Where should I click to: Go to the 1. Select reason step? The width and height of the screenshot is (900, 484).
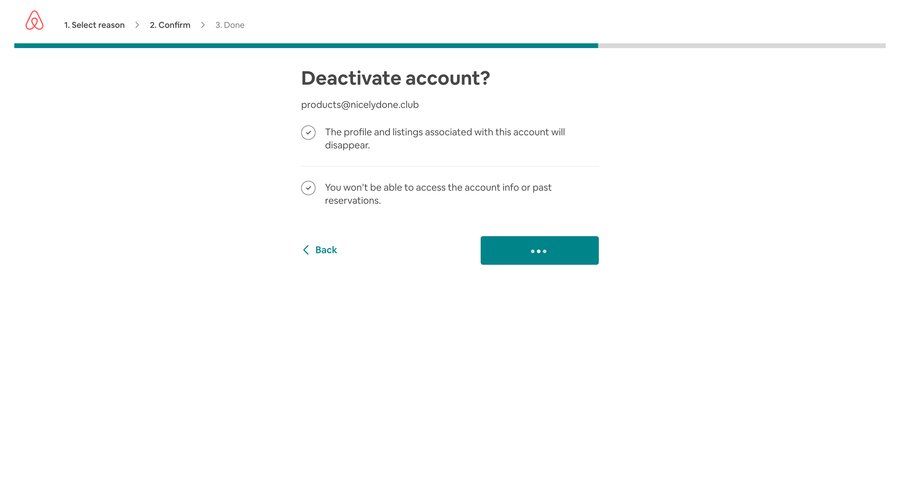click(x=94, y=25)
